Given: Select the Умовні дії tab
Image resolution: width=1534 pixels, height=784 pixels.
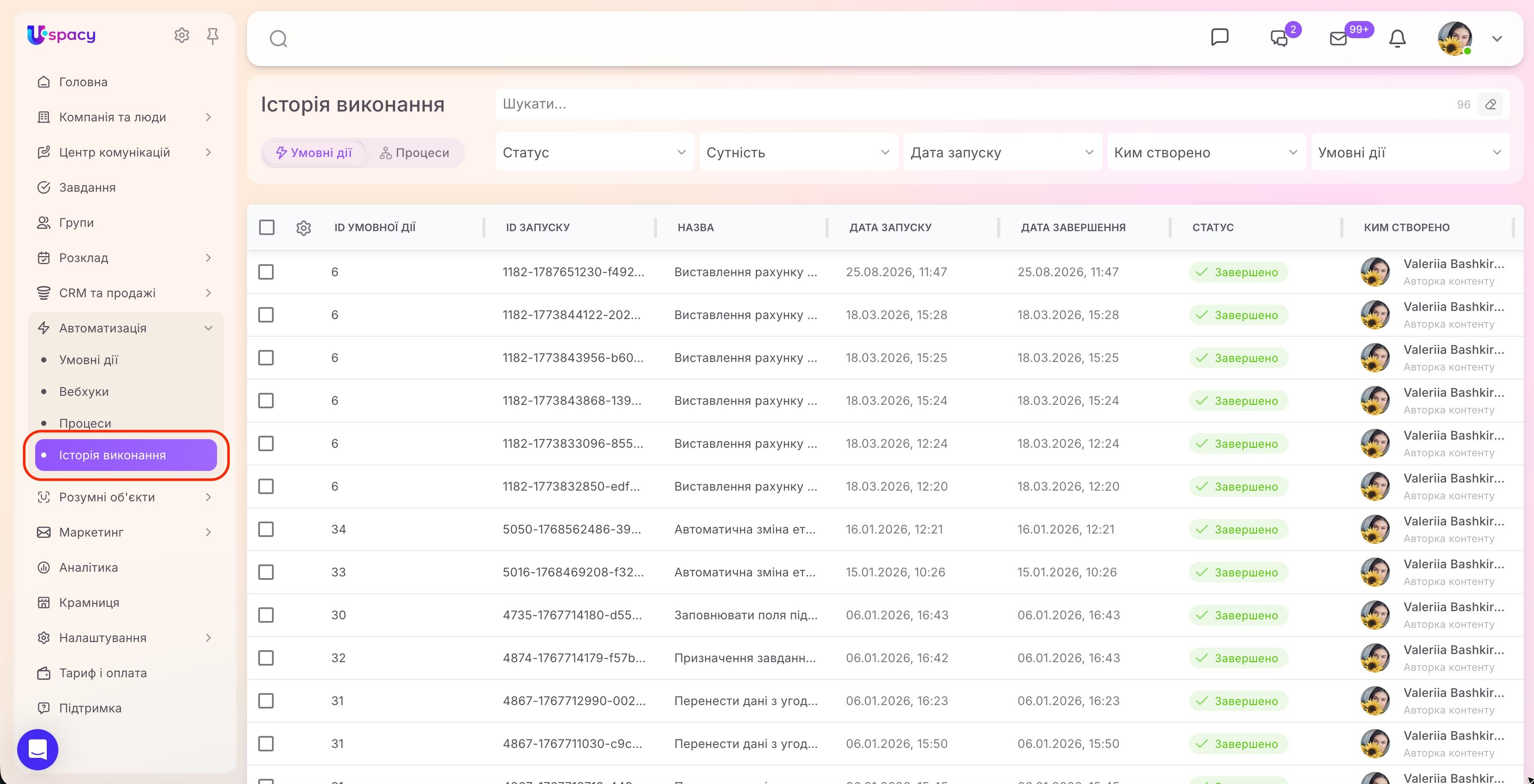Looking at the screenshot, I should (x=314, y=153).
